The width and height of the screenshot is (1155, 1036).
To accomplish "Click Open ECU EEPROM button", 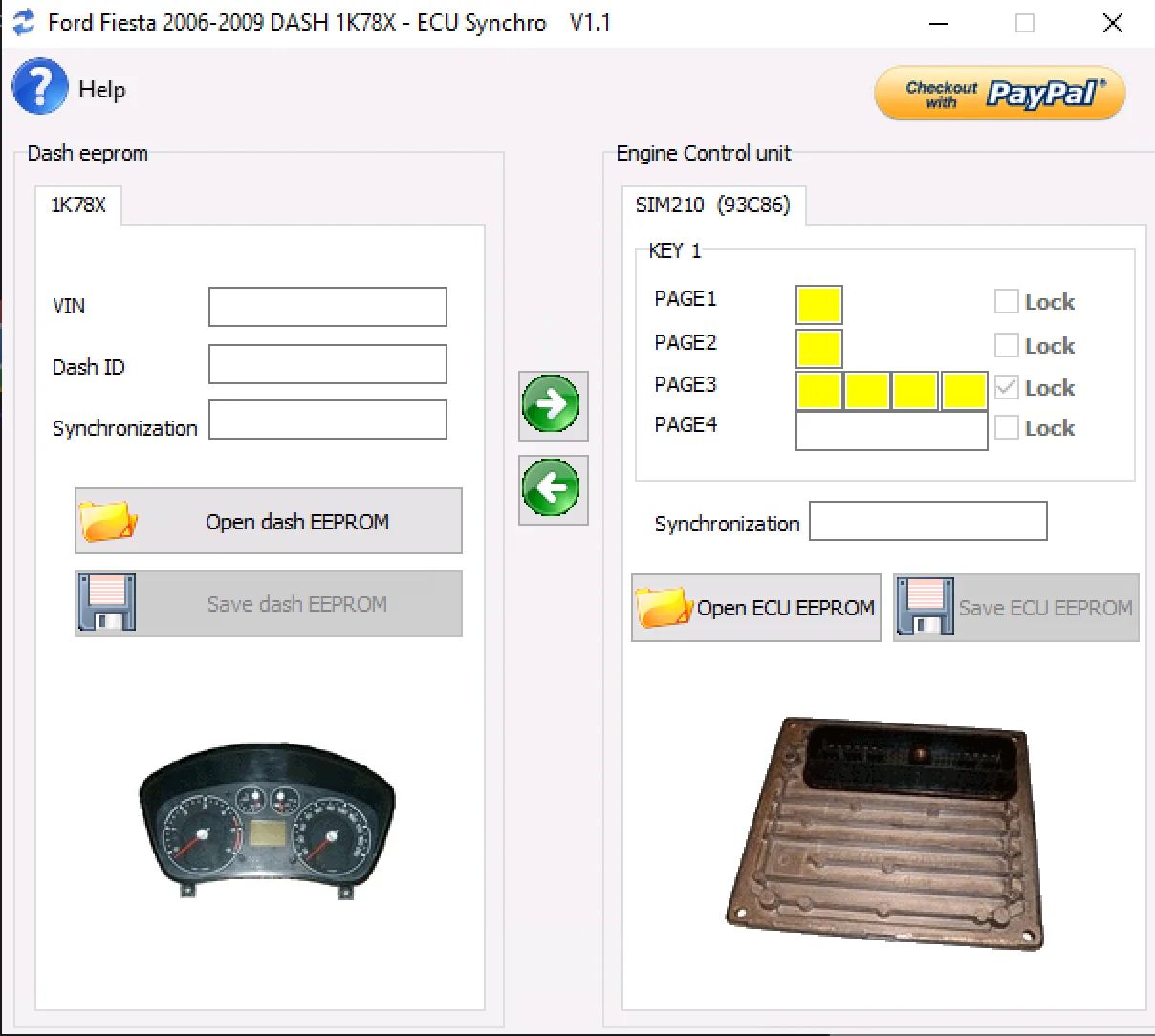I will point(756,608).
